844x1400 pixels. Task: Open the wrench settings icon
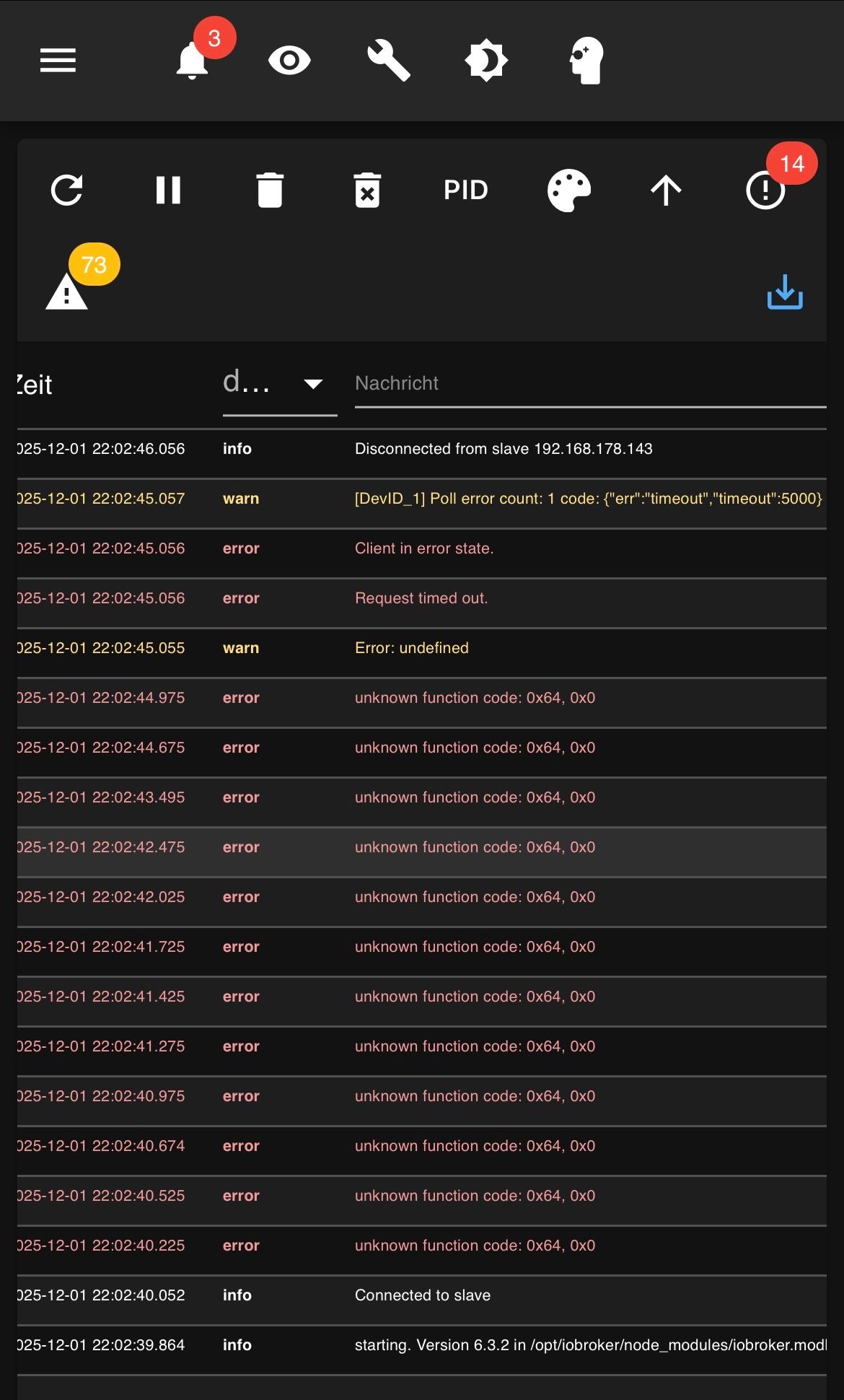coord(389,61)
